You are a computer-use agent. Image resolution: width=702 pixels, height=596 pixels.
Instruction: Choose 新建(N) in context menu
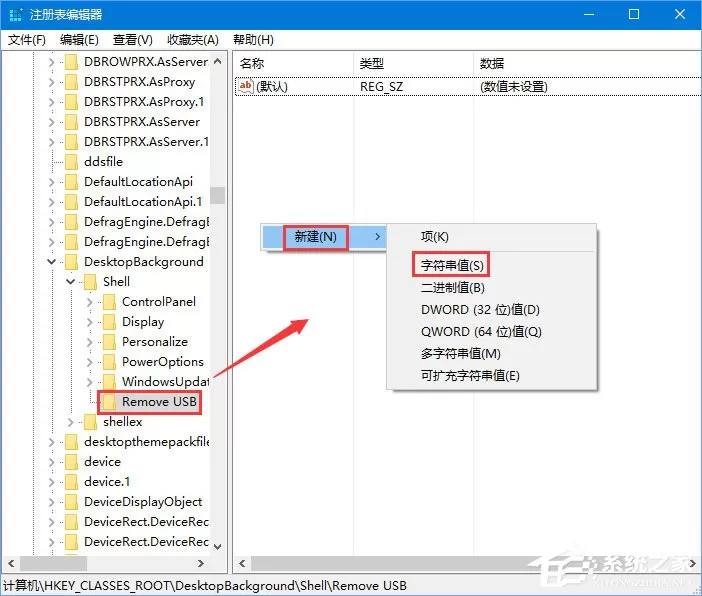pos(324,237)
